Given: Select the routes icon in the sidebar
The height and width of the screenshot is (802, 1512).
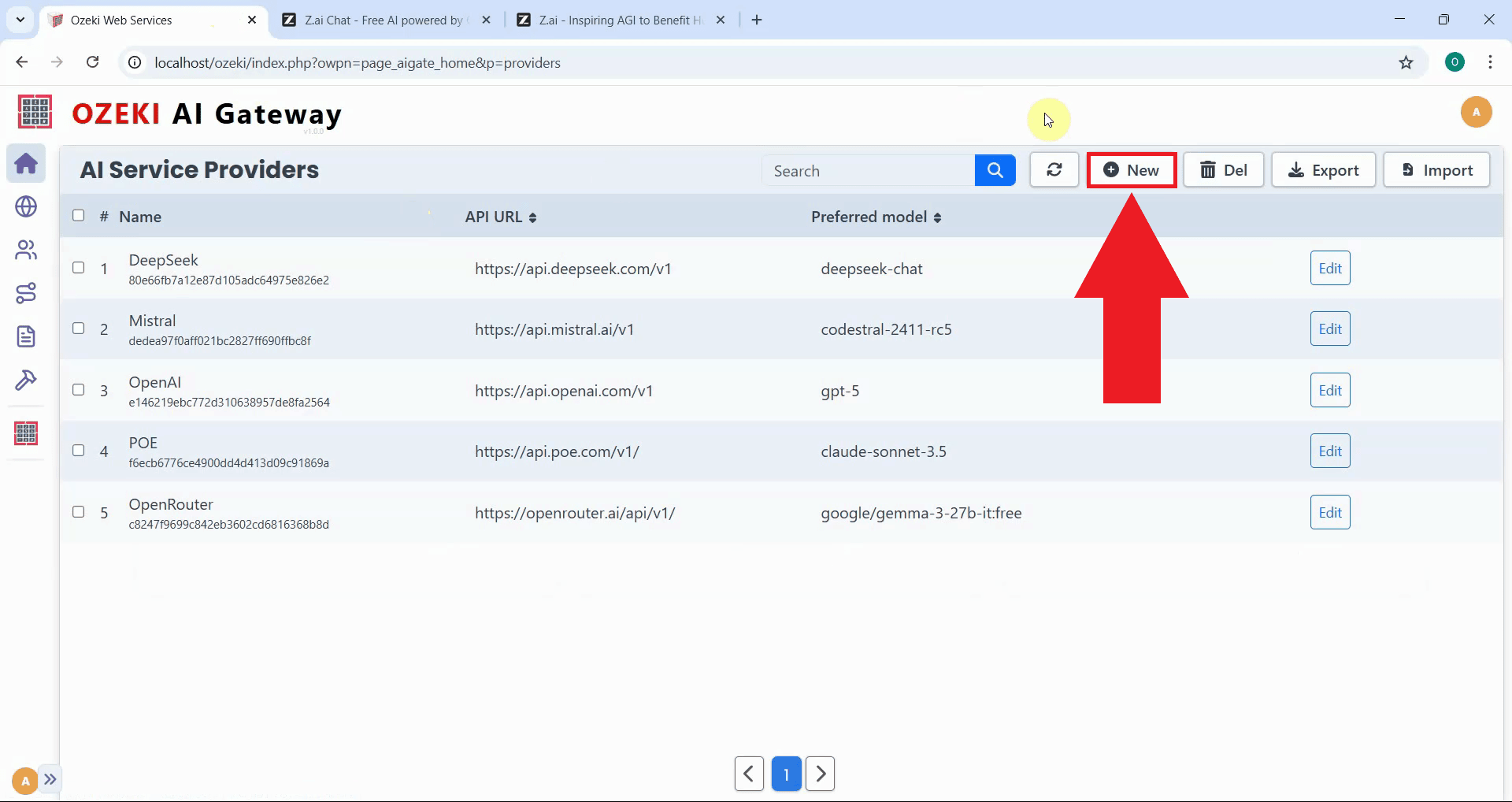Looking at the screenshot, I should pos(26,293).
